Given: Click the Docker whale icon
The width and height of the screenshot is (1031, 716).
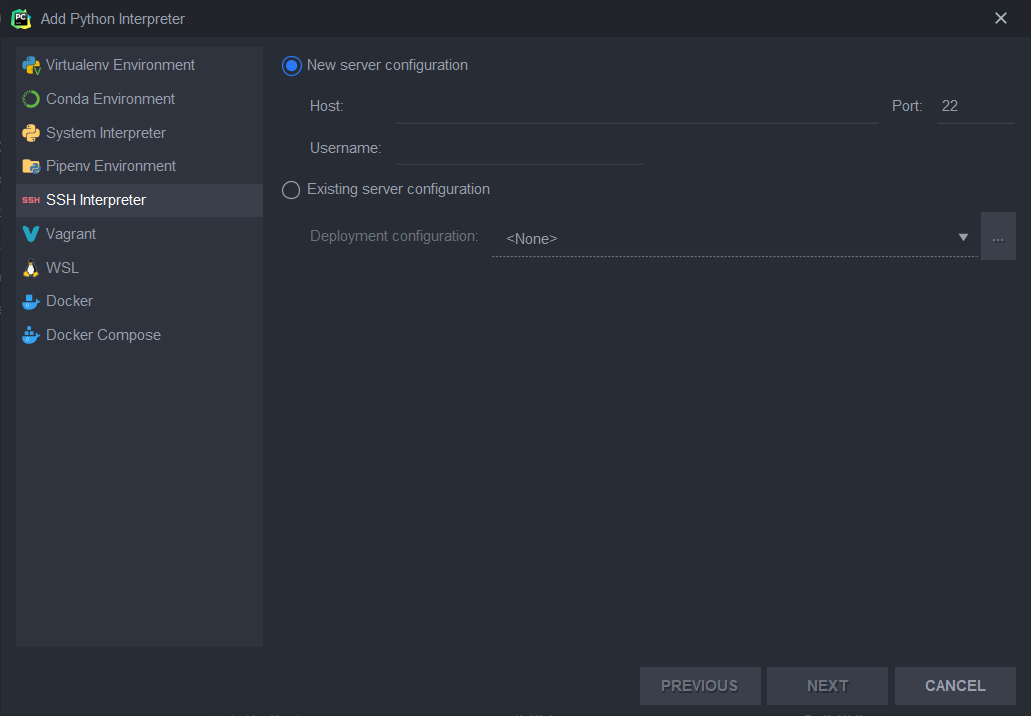Looking at the screenshot, I should 30,301.
